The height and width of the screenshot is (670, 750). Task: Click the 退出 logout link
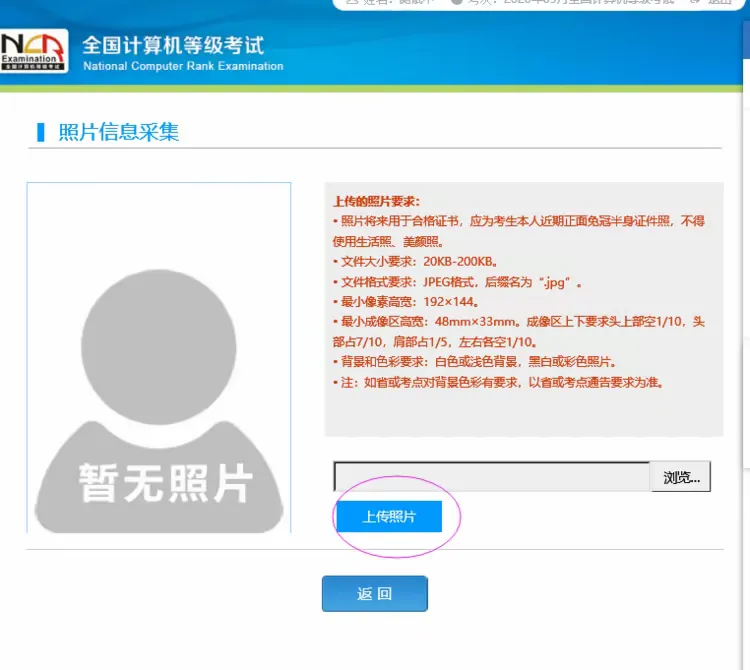pyautogui.click(x=720, y=2)
